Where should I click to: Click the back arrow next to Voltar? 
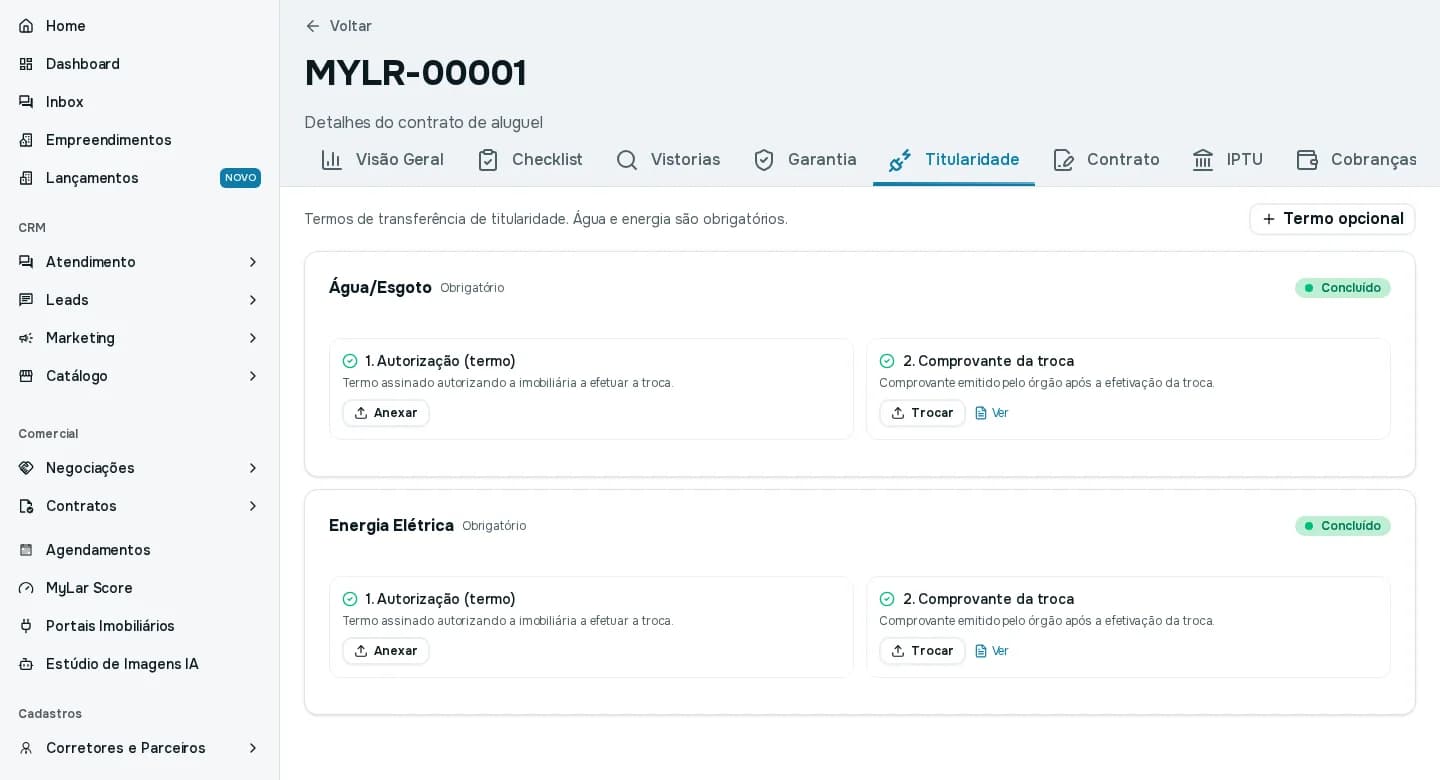(x=313, y=26)
